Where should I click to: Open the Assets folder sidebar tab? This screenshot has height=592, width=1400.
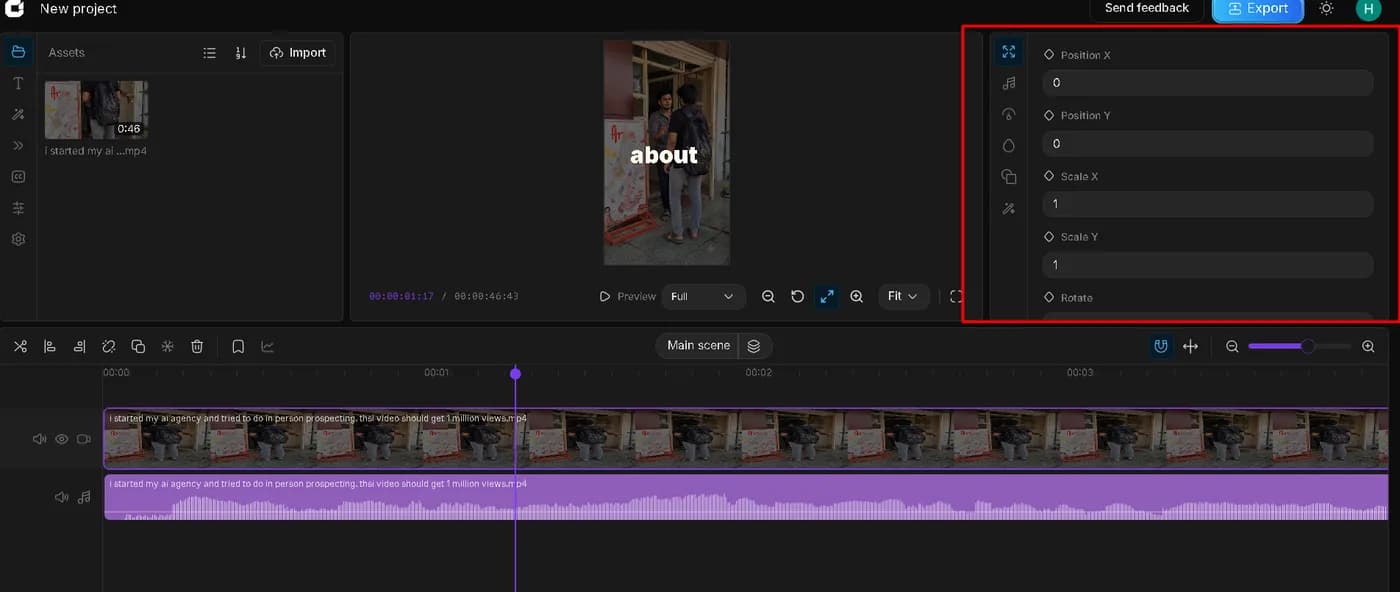click(18, 52)
